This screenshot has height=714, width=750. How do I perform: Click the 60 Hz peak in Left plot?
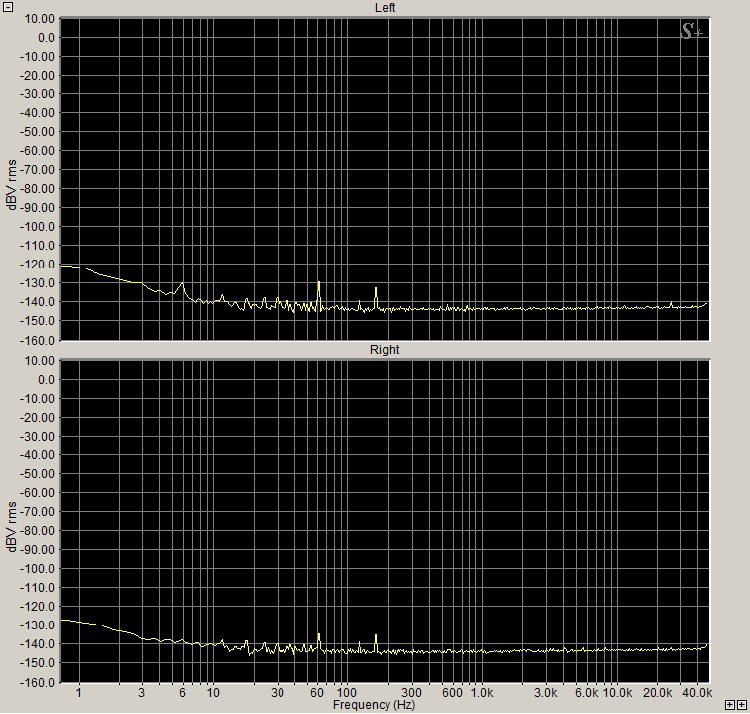coord(319,283)
